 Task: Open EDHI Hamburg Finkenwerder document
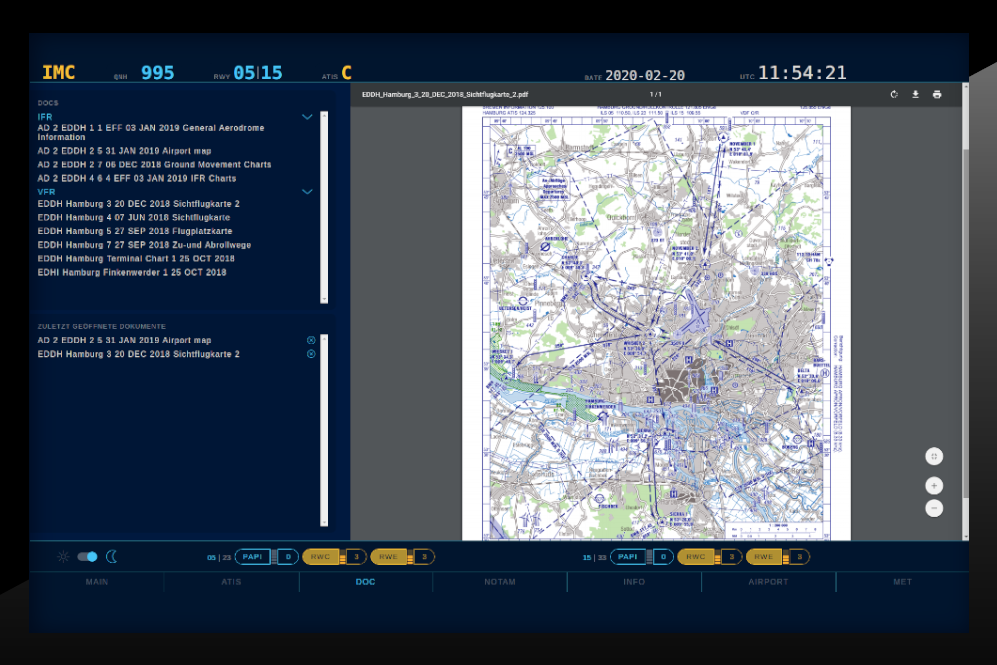(132, 272)
